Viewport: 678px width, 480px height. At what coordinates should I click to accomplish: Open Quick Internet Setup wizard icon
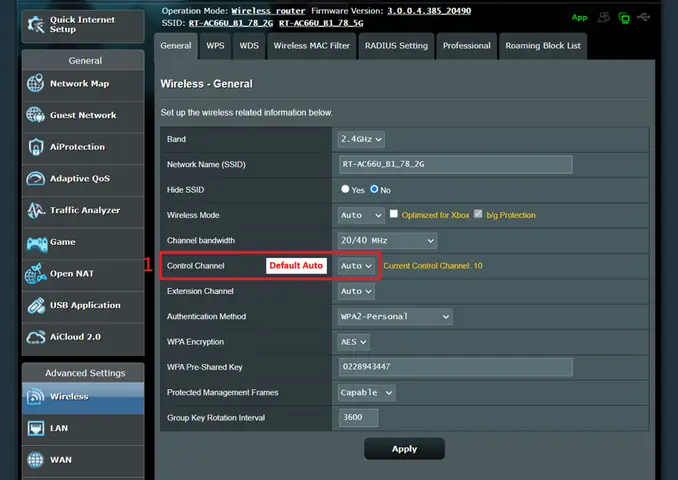35,25
